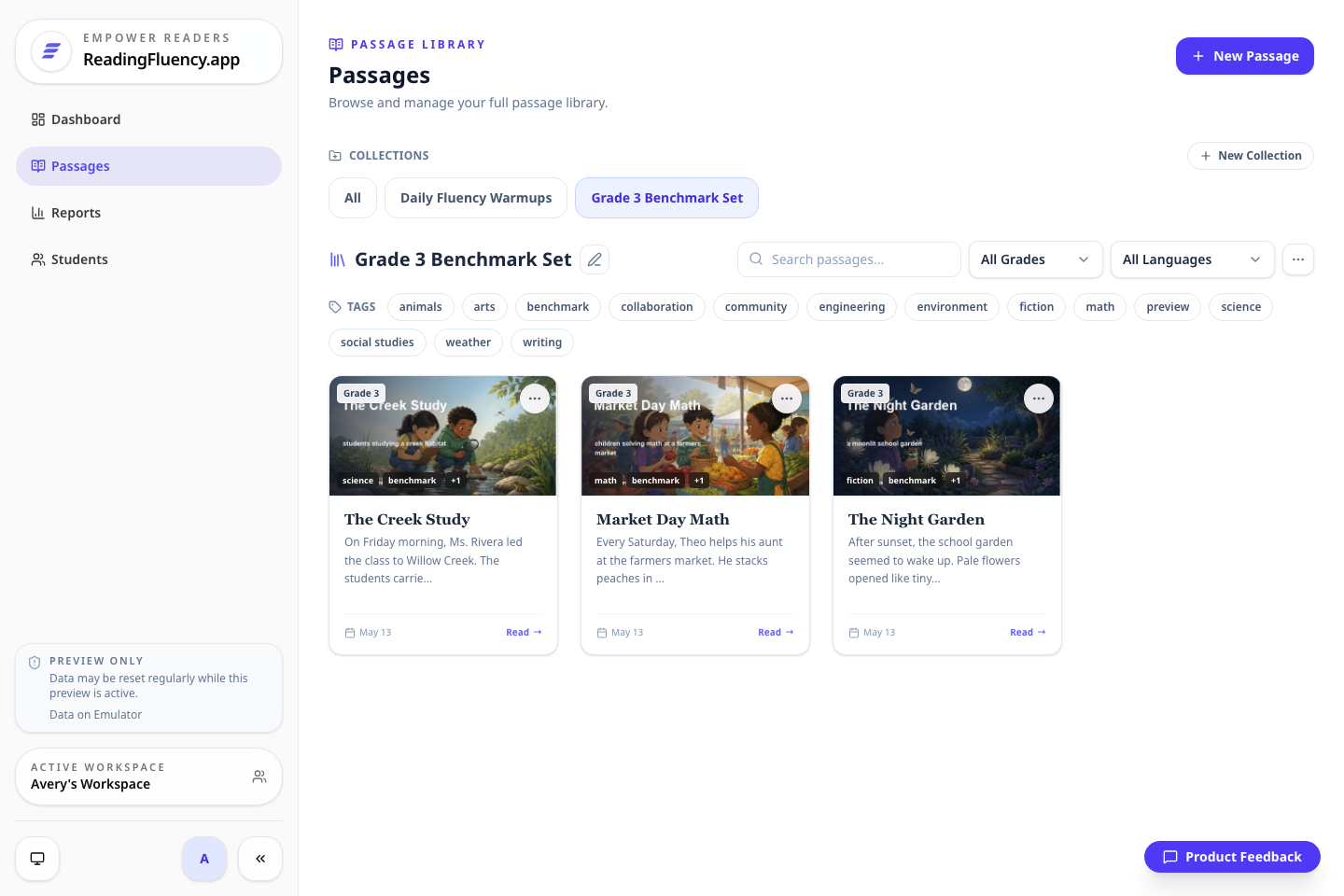The image size is (1344, 896).
Task: Open the user avatar A menu
Action: pyautogui.click(x=204, y=859)
